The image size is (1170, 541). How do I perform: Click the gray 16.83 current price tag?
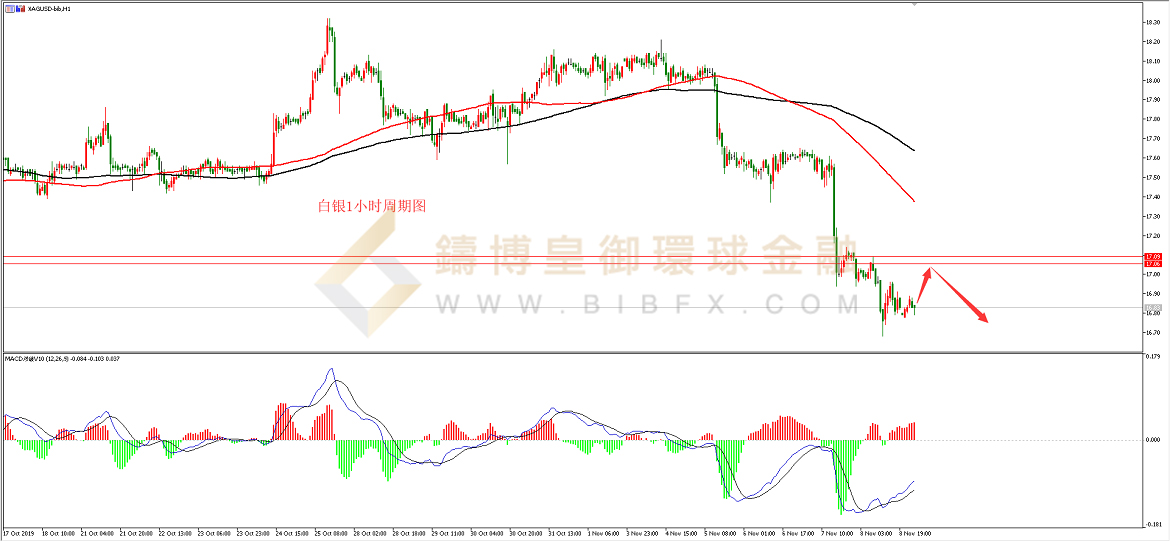point(1151,307)
